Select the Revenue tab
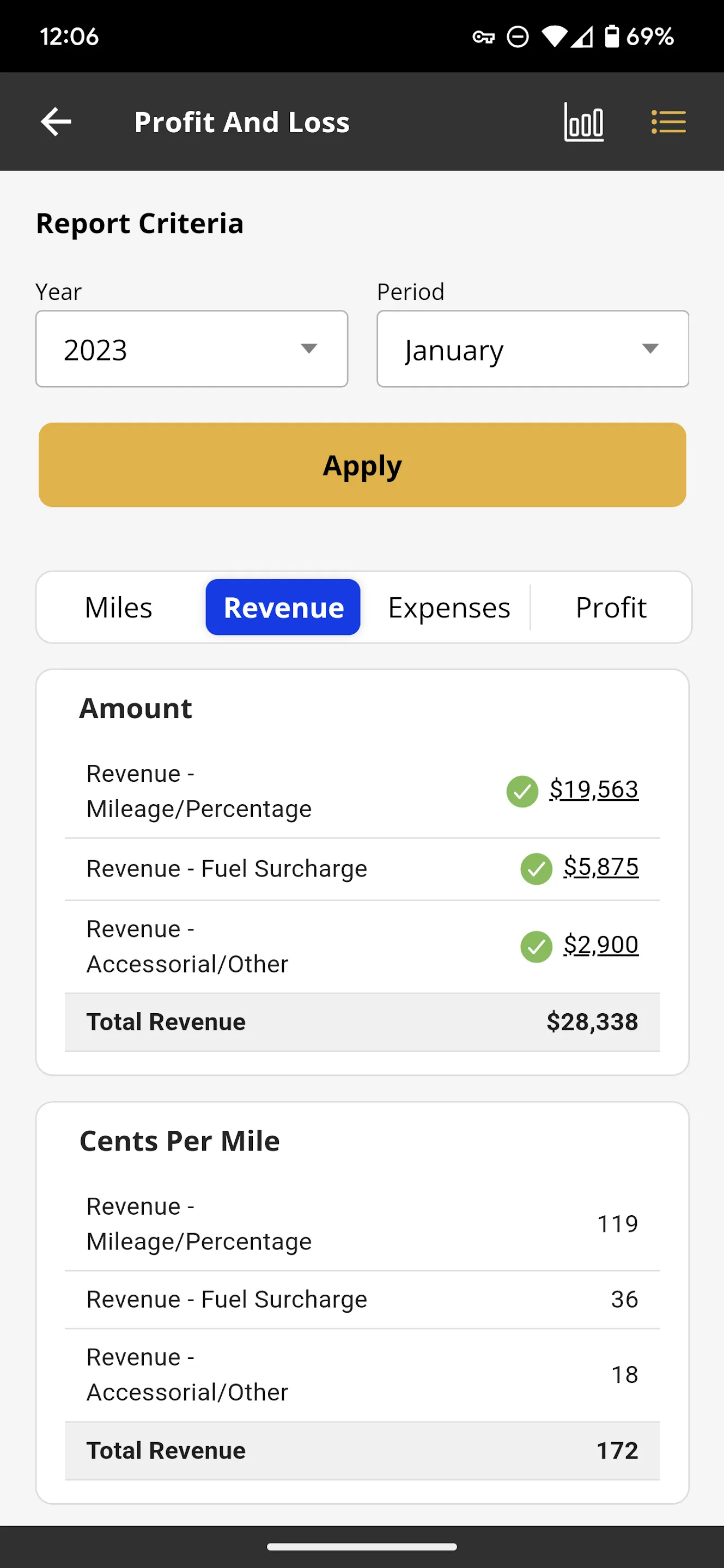Viewport: 724px width, 1568px height. [x=283, y=608]
